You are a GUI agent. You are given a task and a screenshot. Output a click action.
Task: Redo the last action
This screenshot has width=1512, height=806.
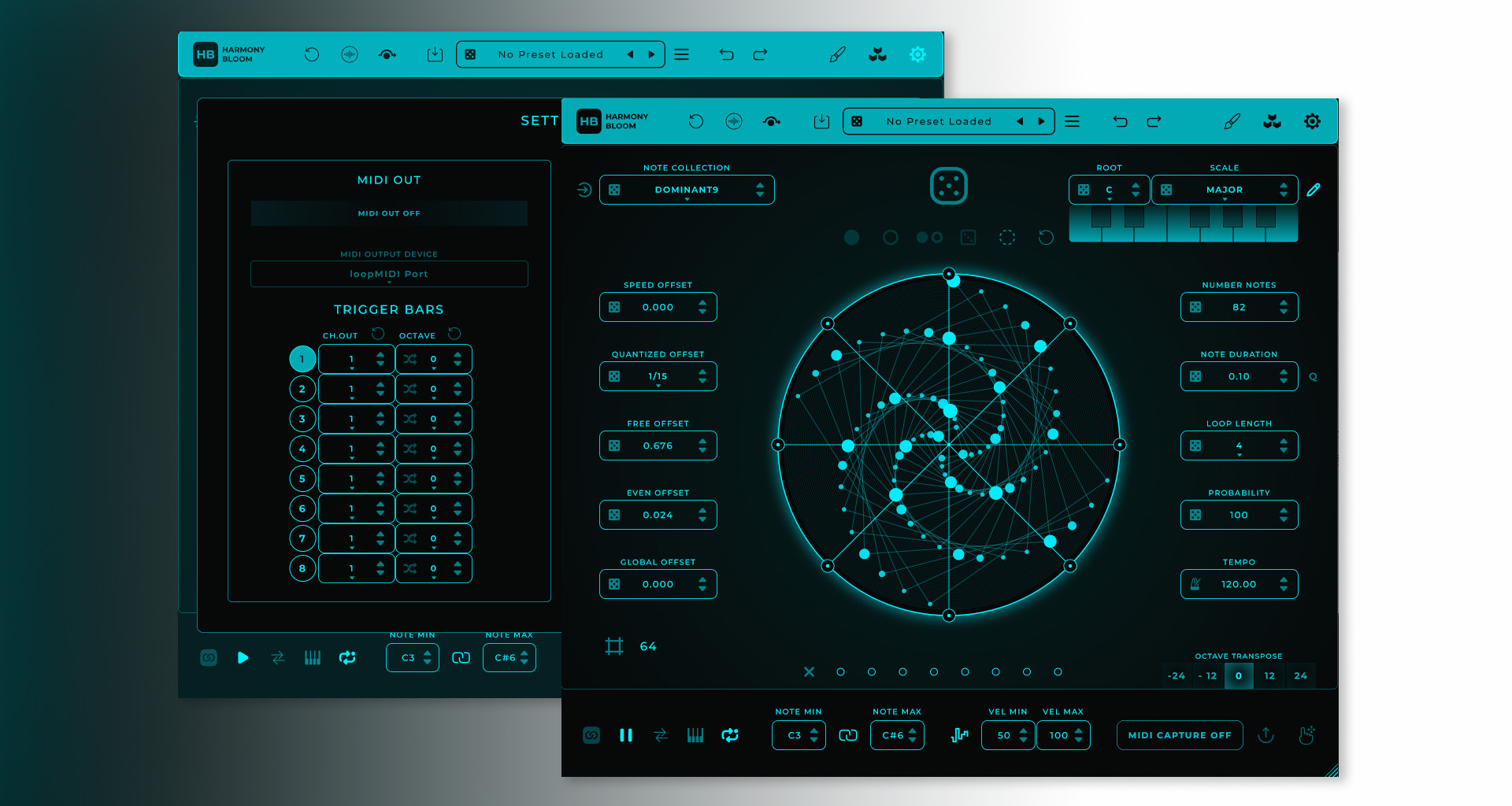click(1154, 120)
